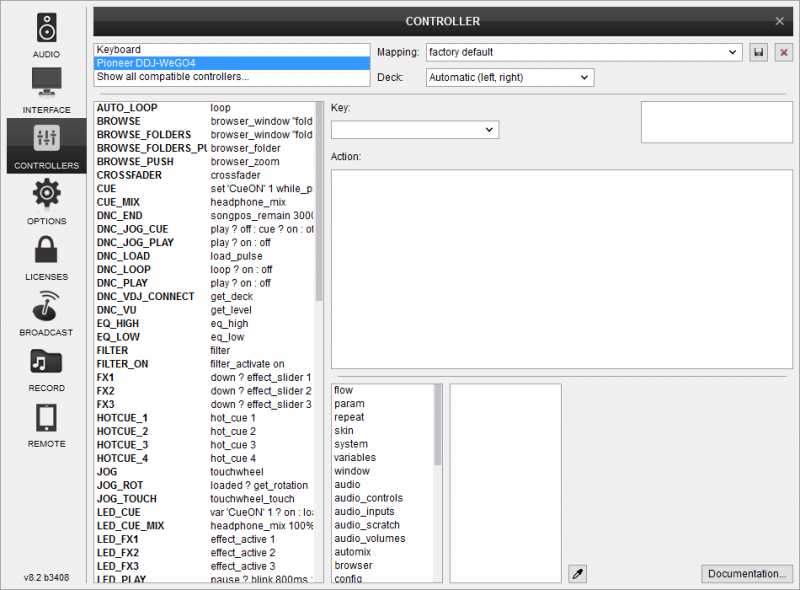Choose the repeat action category
The width and height of the screenshot is (800, 590).
pos(383,417)
